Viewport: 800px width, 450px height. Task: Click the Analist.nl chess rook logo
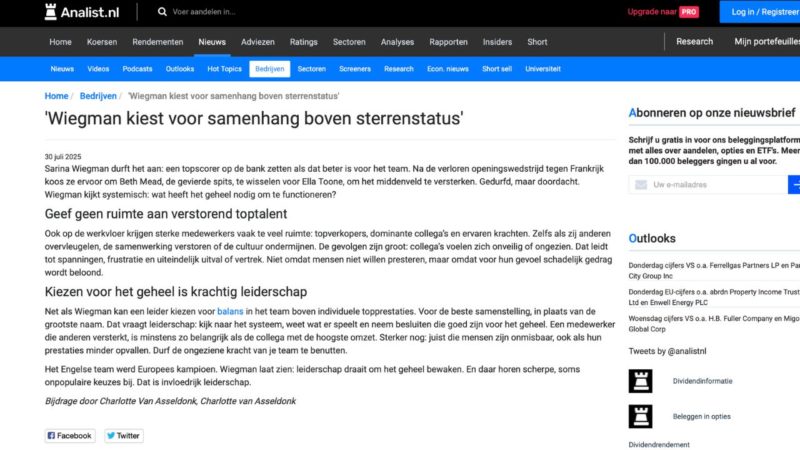[52, 12]
